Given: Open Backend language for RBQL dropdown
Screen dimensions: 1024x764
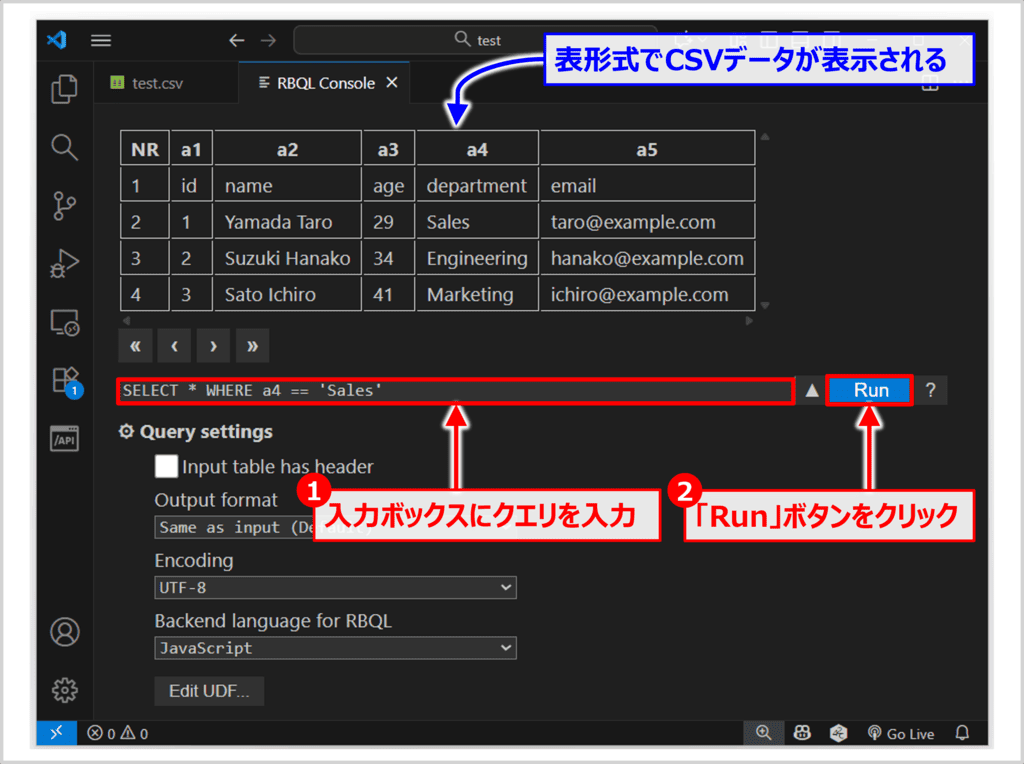Looking at the screenshot, I should 335,648.
